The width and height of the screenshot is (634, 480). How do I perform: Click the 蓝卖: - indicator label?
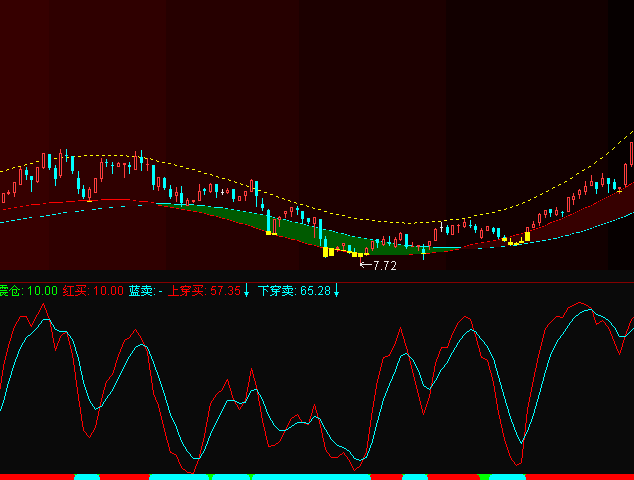coord(146,291)
